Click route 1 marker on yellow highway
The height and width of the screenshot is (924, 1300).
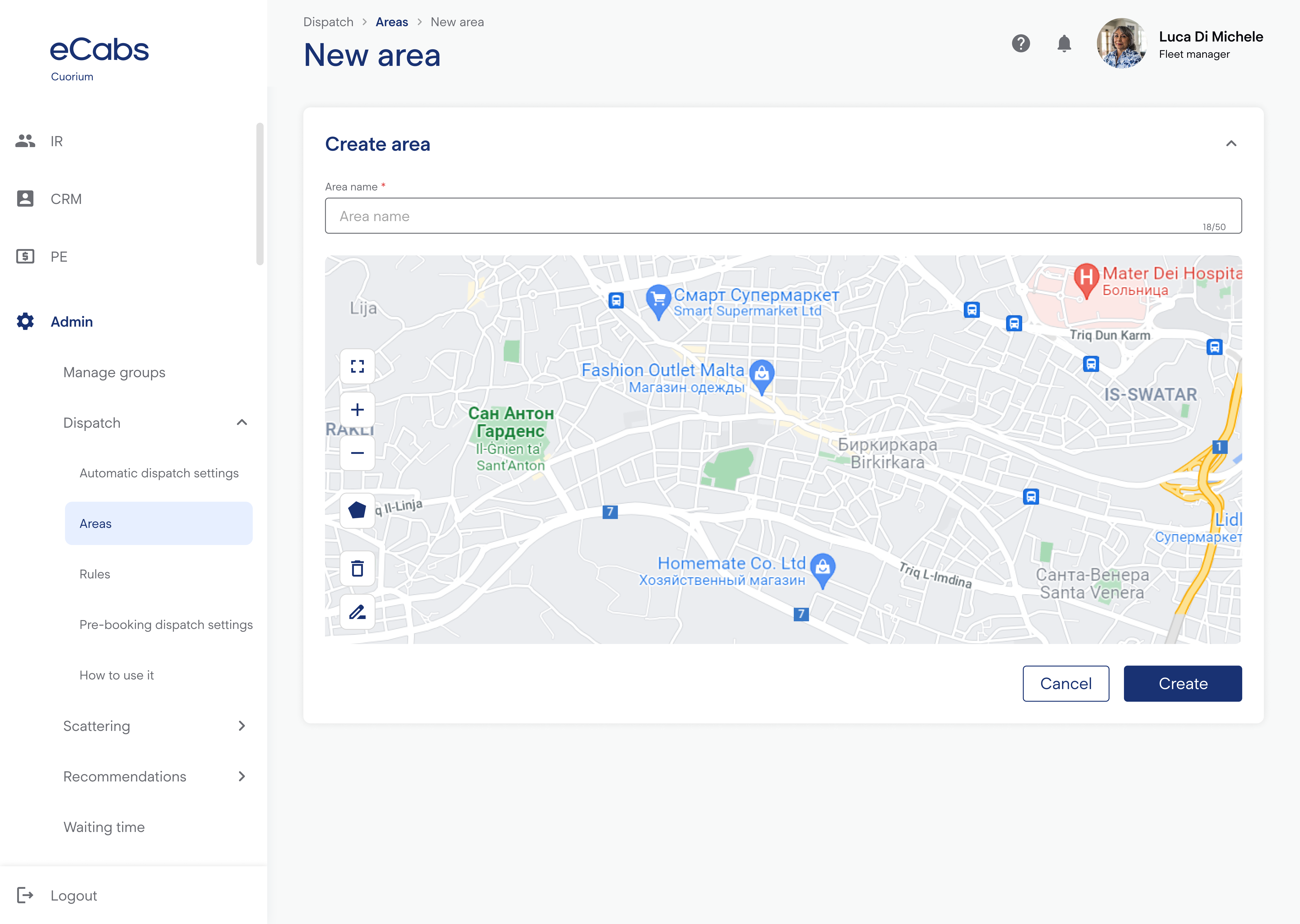tap(1219, 447)
